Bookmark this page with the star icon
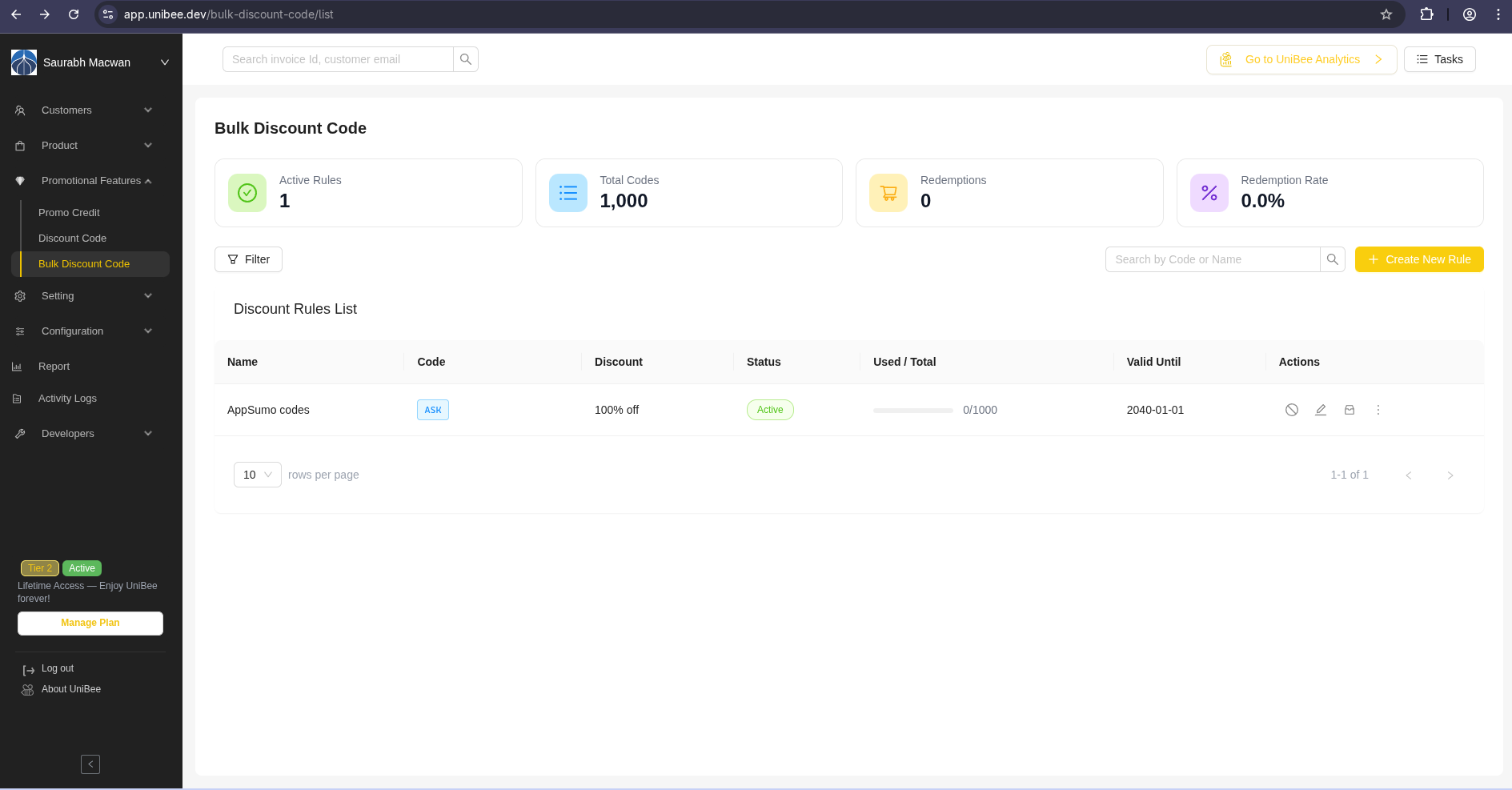This screenshot has height=790, width=1512. pyautogui.click(x=1386, y=14)
